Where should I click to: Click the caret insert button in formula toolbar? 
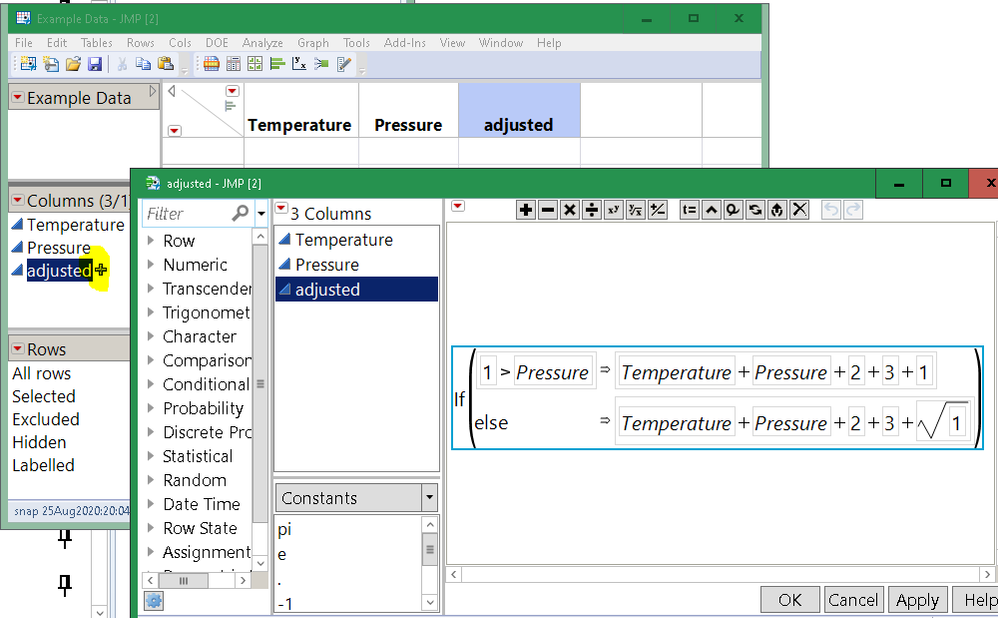pyautogui.click(x=712, y=210)
